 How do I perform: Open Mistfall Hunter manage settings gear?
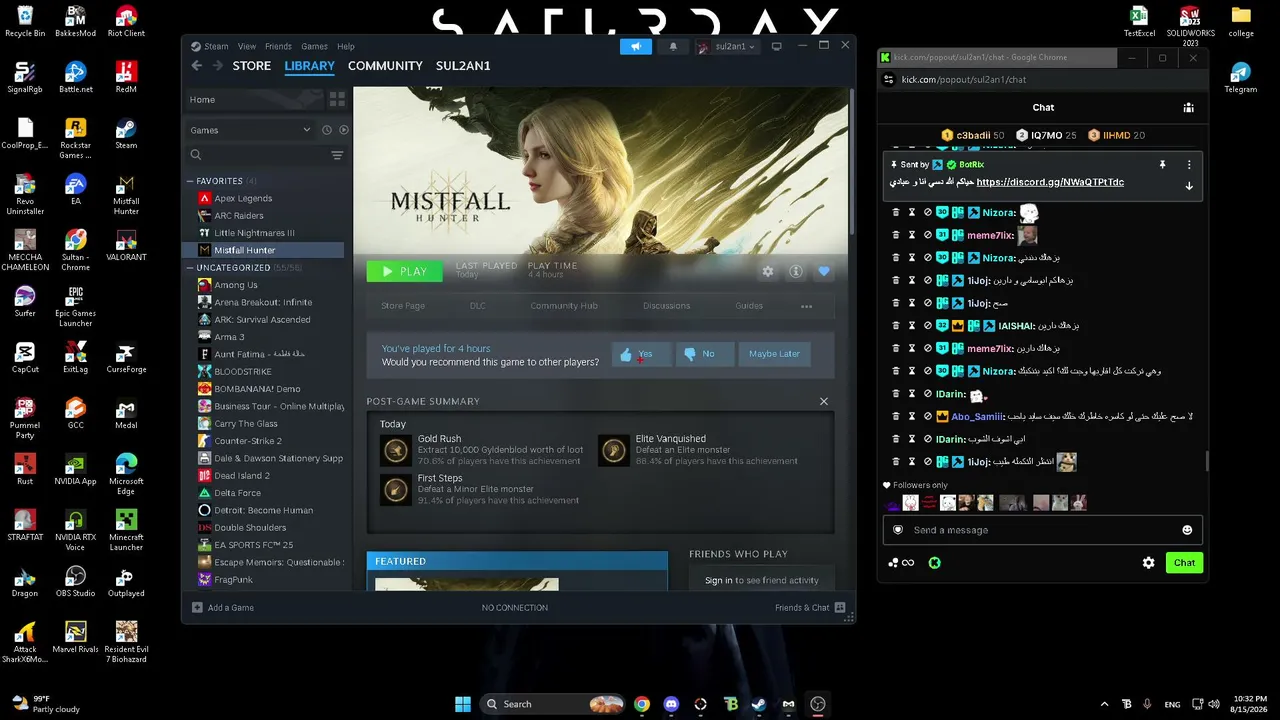click(x=768, y=271)
